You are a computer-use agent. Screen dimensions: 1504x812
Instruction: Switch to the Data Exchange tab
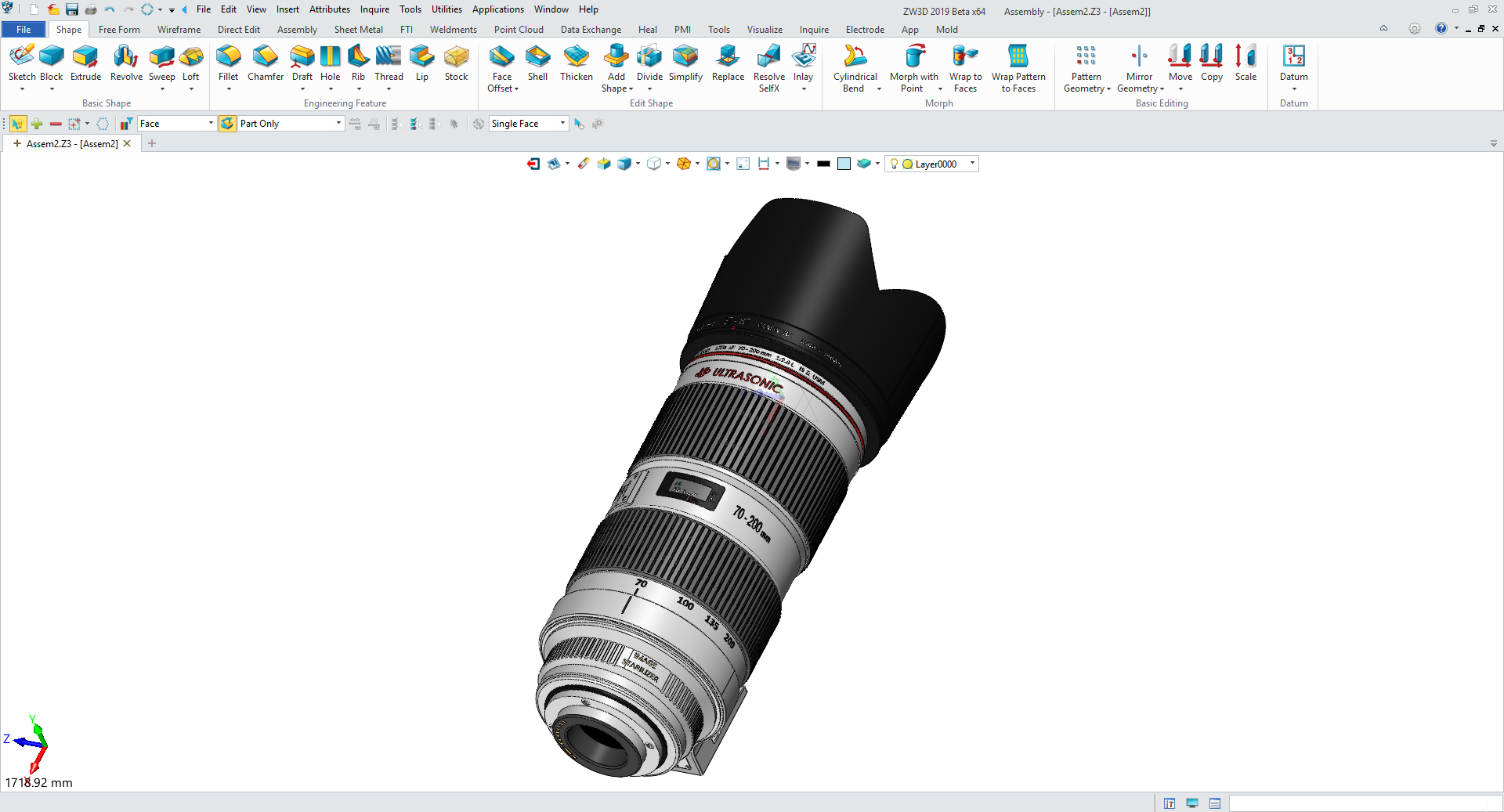tap(591, 30)
